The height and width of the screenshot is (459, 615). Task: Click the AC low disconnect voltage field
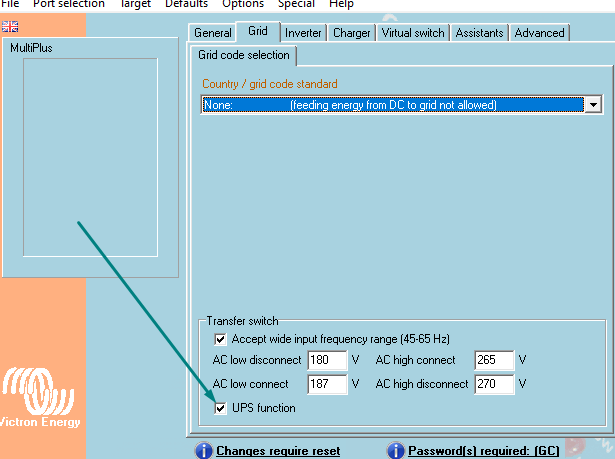[x=328, y=360]
